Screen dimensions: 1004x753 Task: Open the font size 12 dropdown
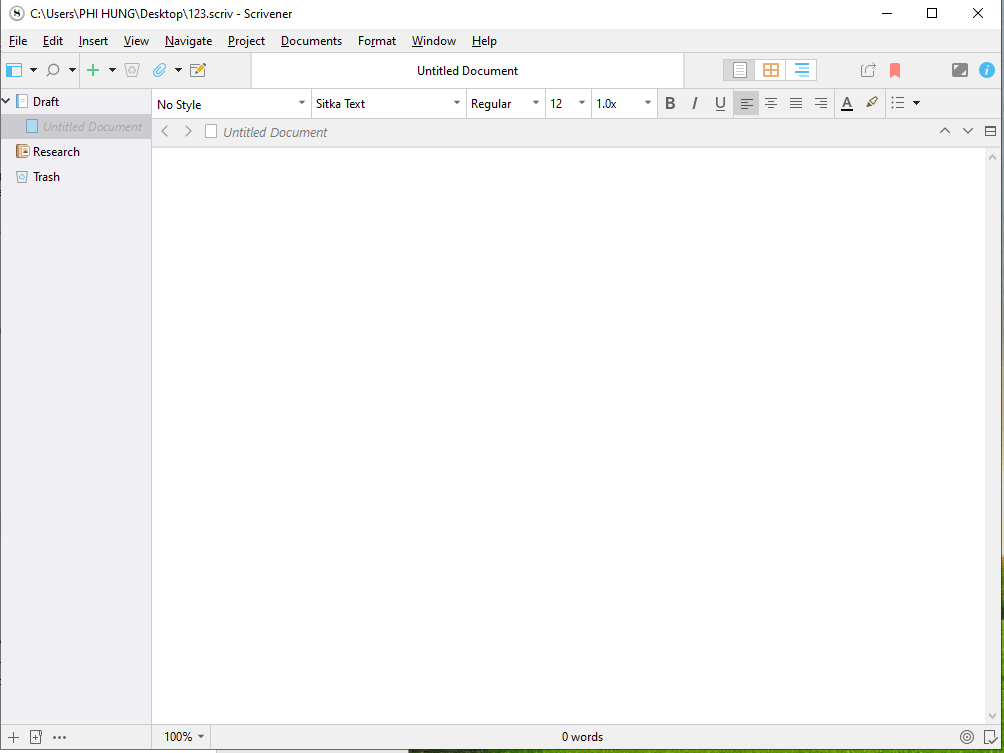568,104
